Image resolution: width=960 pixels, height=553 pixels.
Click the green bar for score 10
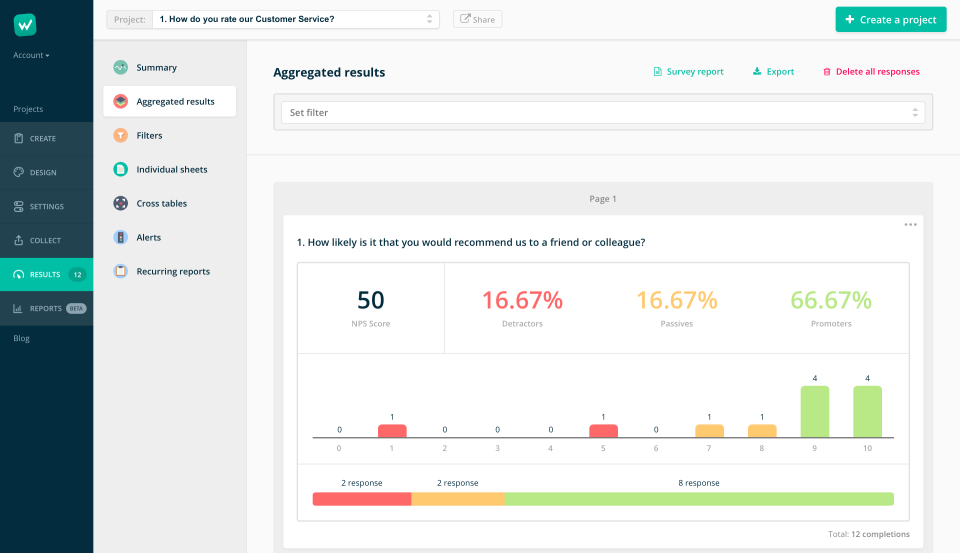(x=867, y=411)
